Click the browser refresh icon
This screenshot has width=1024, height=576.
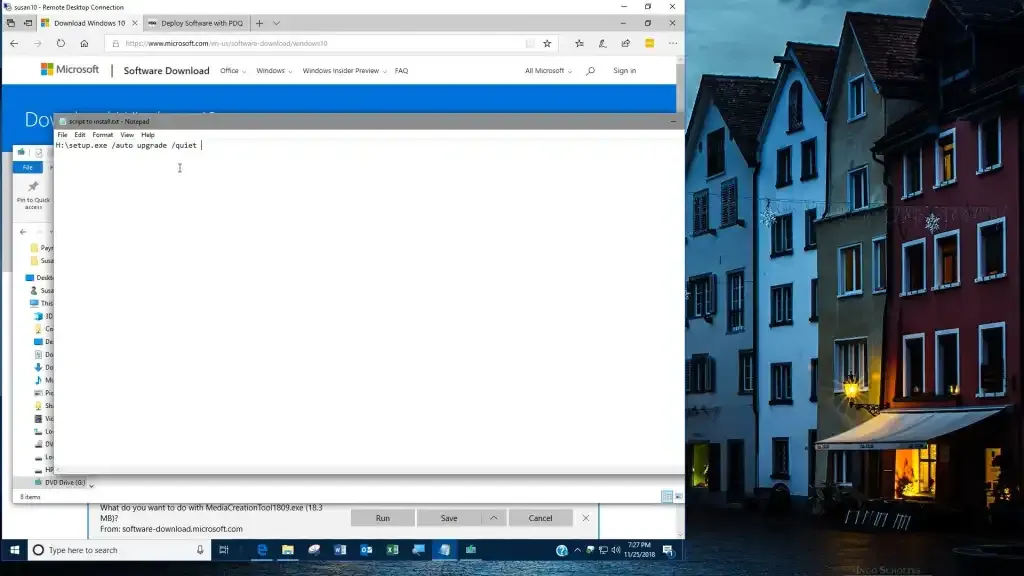coord(61,43)
